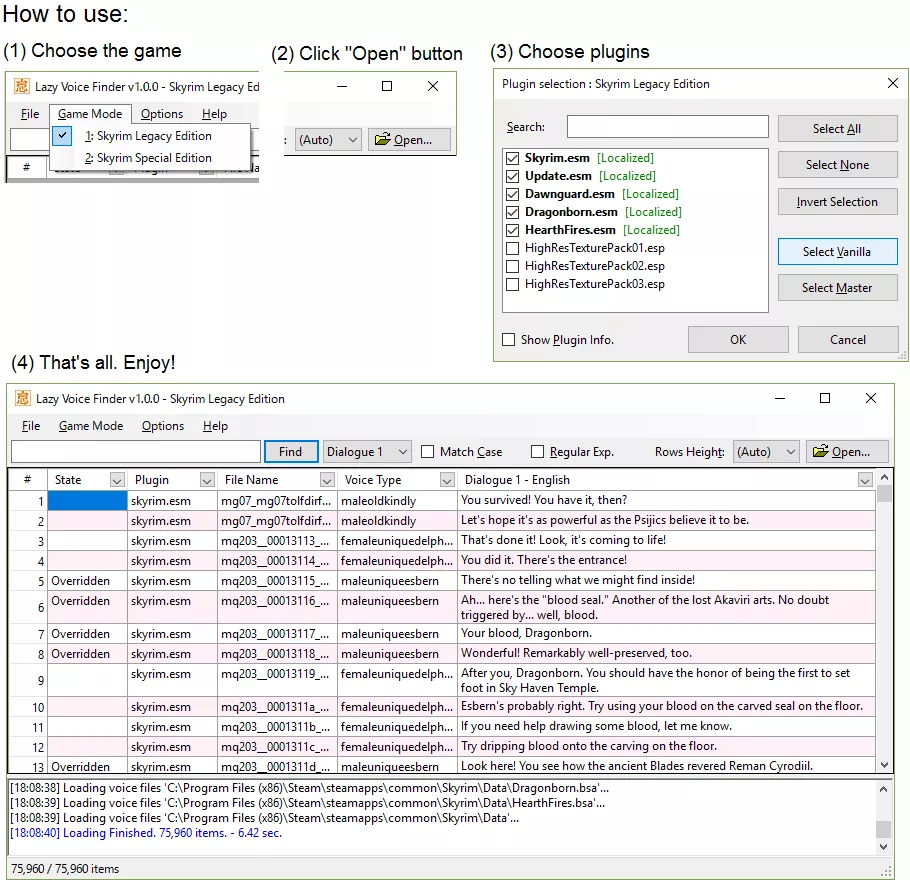Enable Regular Exp. option
The image size is (910, 880).
[x=537, y=452]
